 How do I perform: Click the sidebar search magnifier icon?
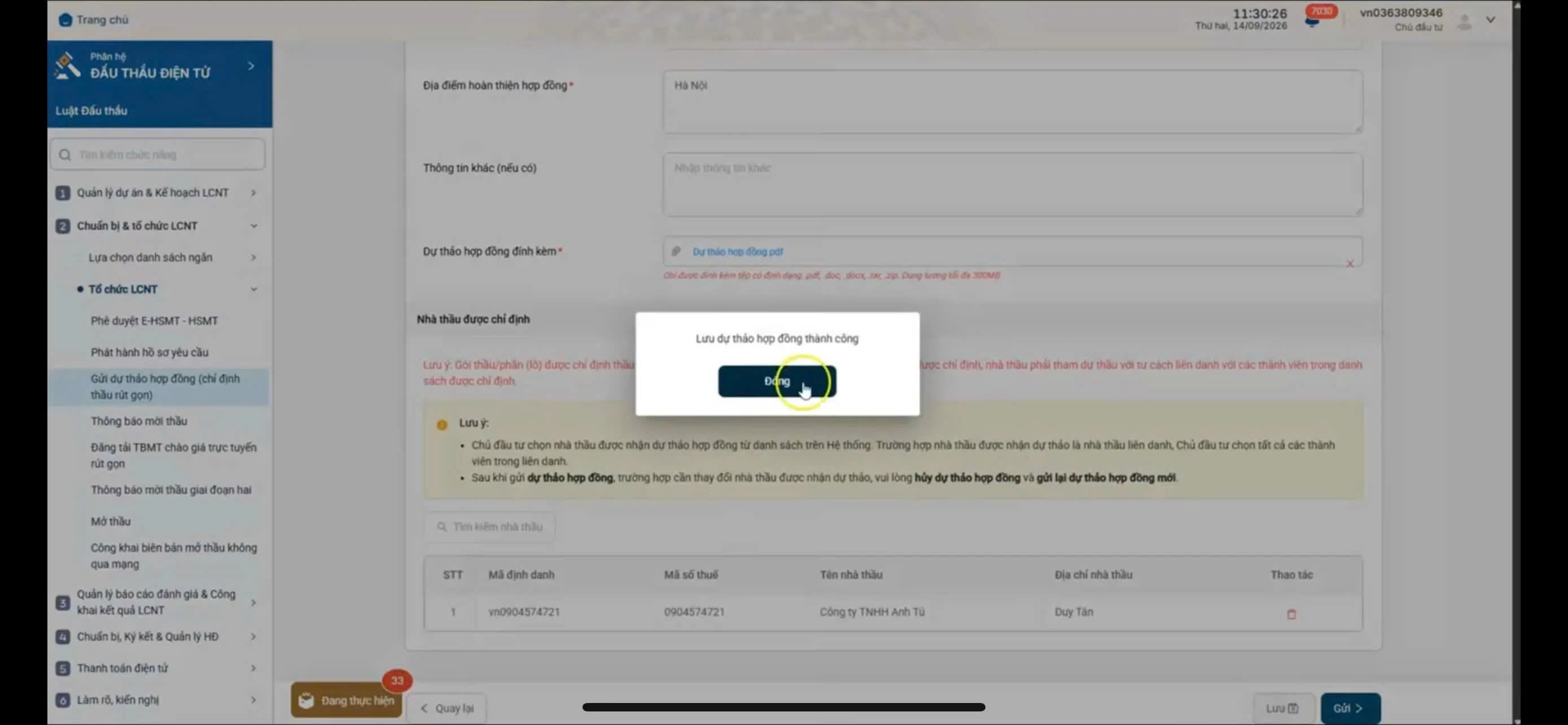(65, 155)
